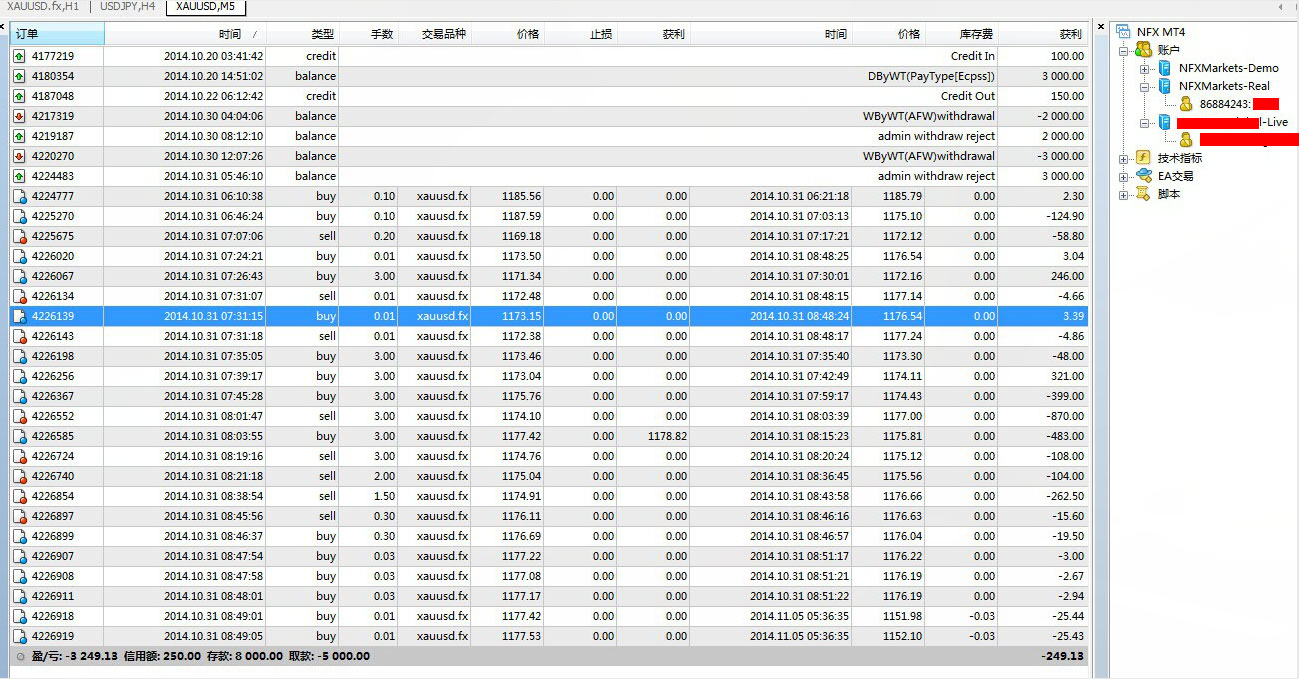
Task: Click the EA交易 expert advisors icon
Action: tap(1143, 176)
